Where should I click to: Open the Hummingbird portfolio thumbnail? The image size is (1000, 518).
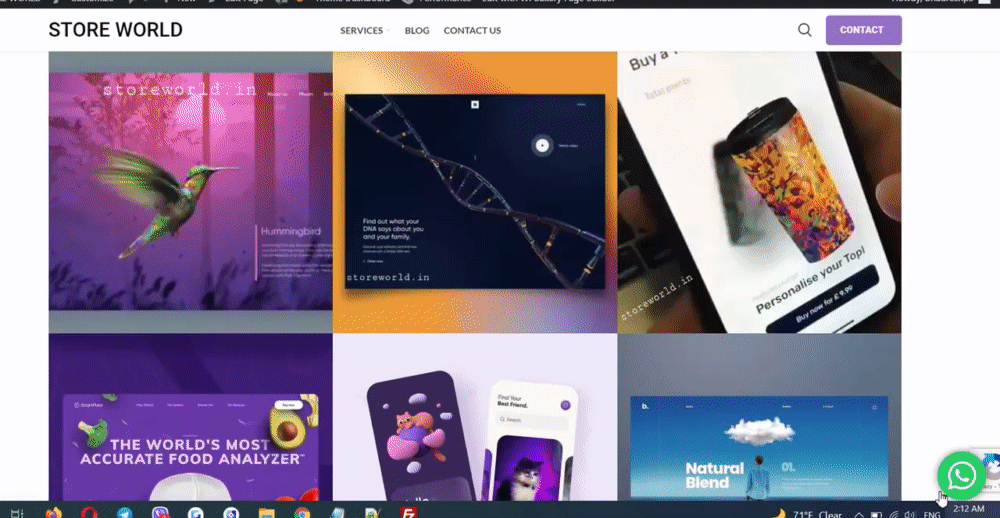[191, 192]
